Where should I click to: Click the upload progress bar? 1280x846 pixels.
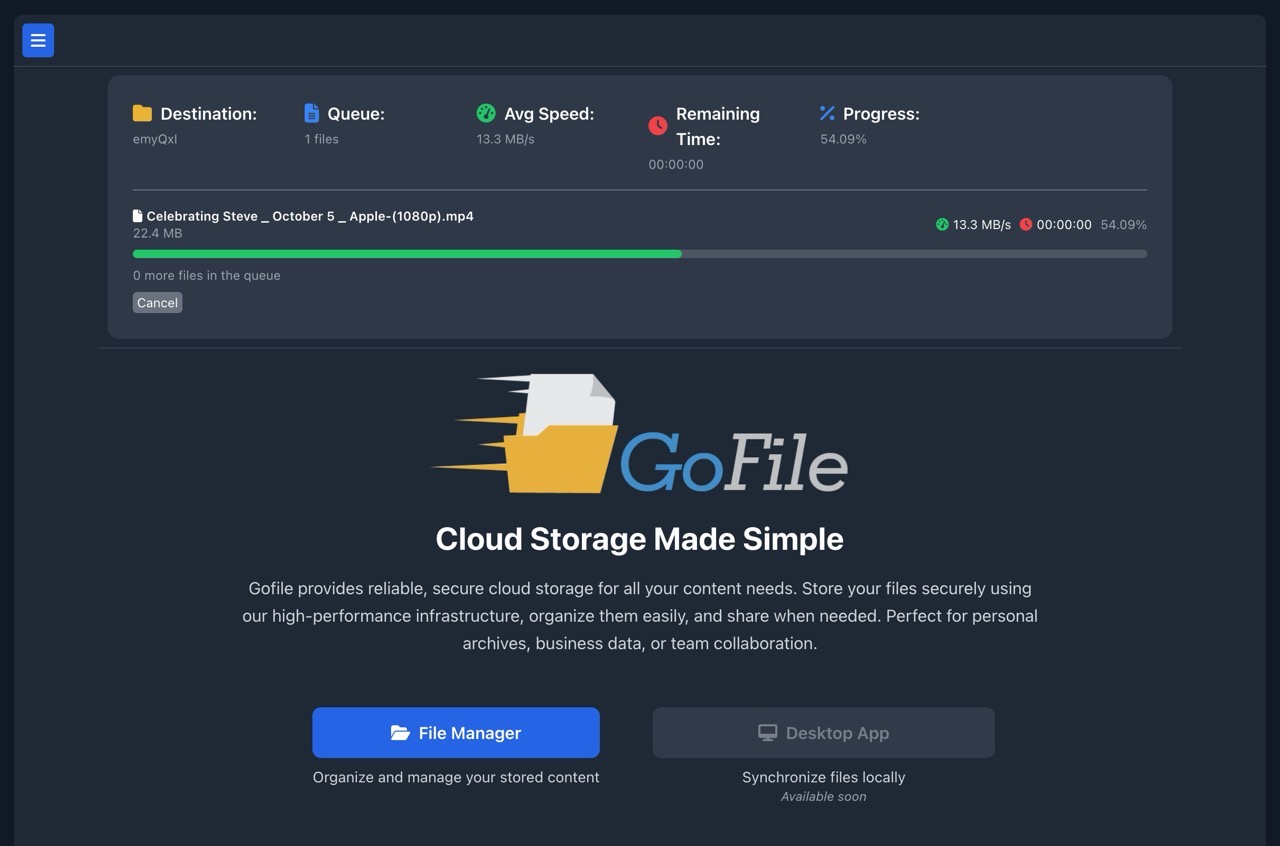coord(640,253)
